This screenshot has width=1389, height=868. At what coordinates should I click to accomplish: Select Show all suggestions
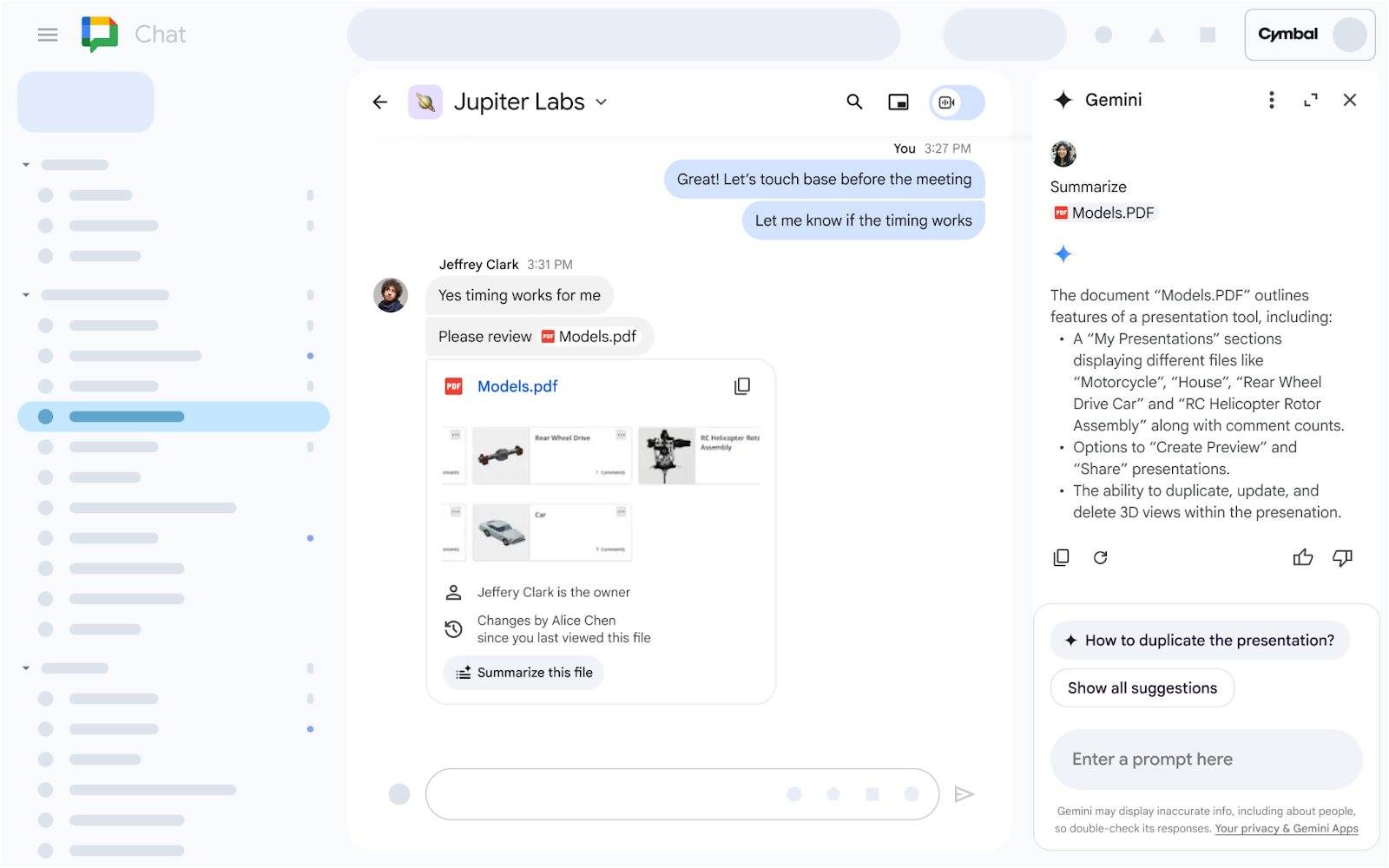[x=1142, y=687]
